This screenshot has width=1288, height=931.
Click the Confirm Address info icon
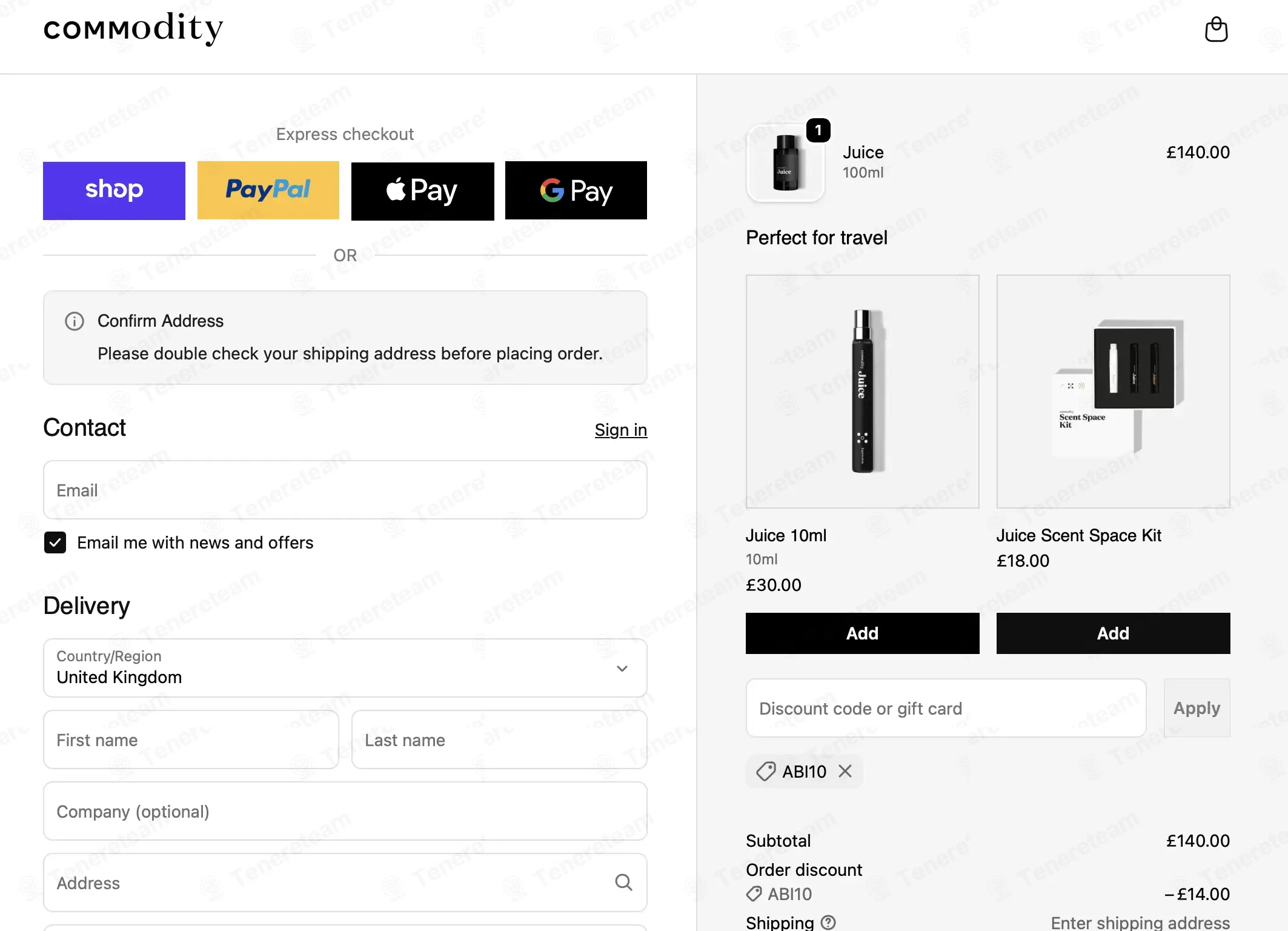coord(75,321)
